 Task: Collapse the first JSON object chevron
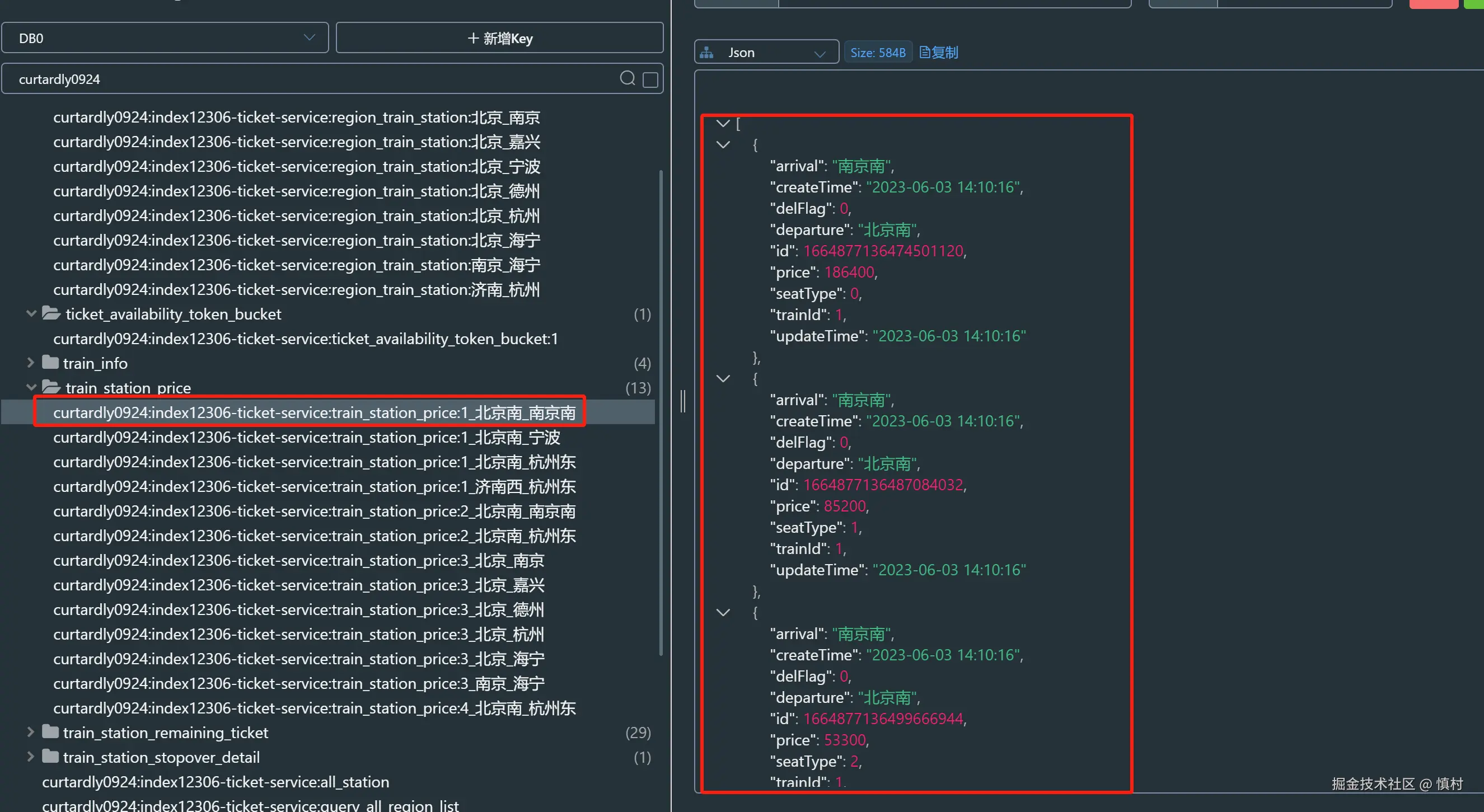point(723,144)
